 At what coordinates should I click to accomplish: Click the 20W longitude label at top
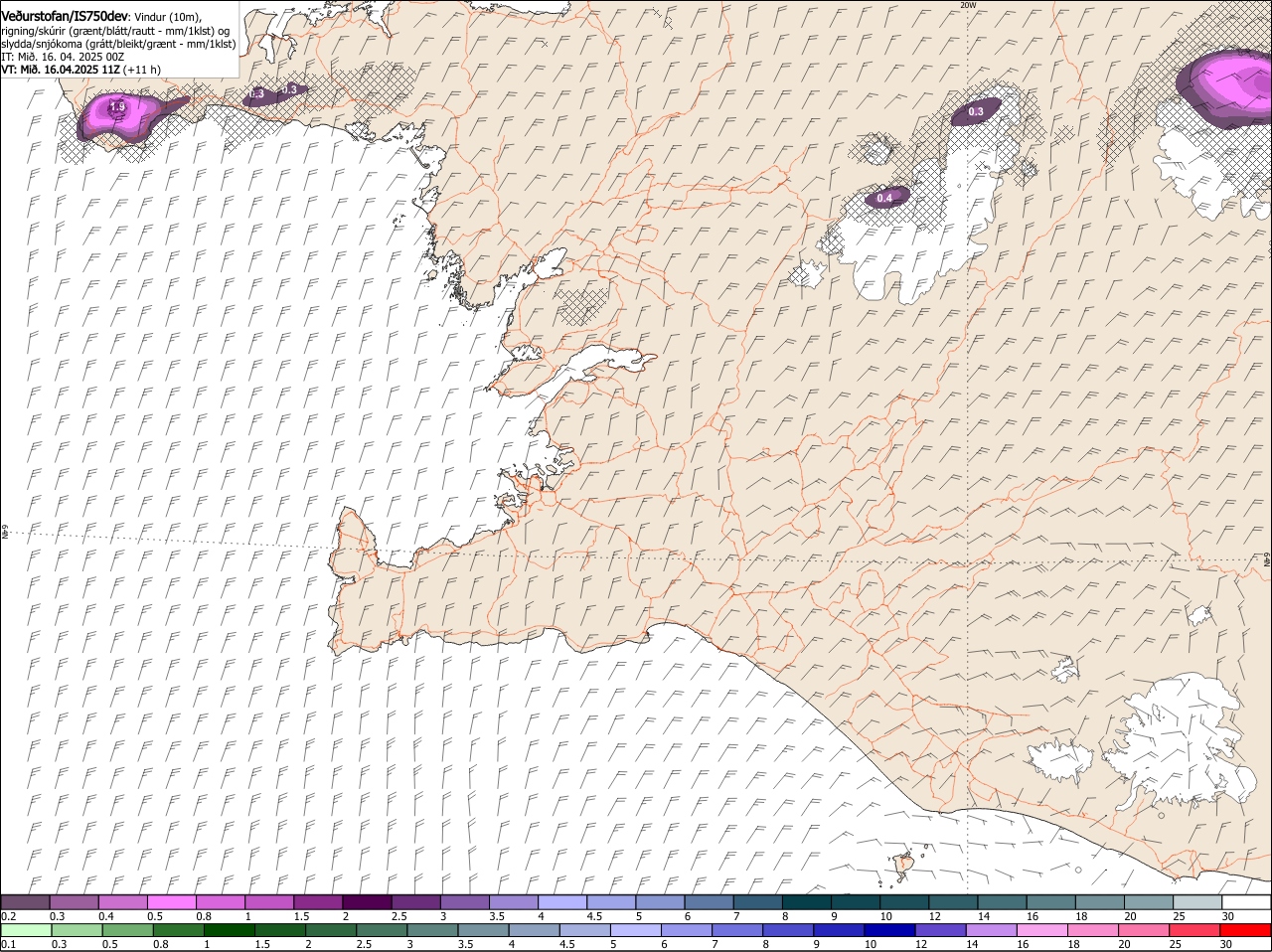click(968, 5)
